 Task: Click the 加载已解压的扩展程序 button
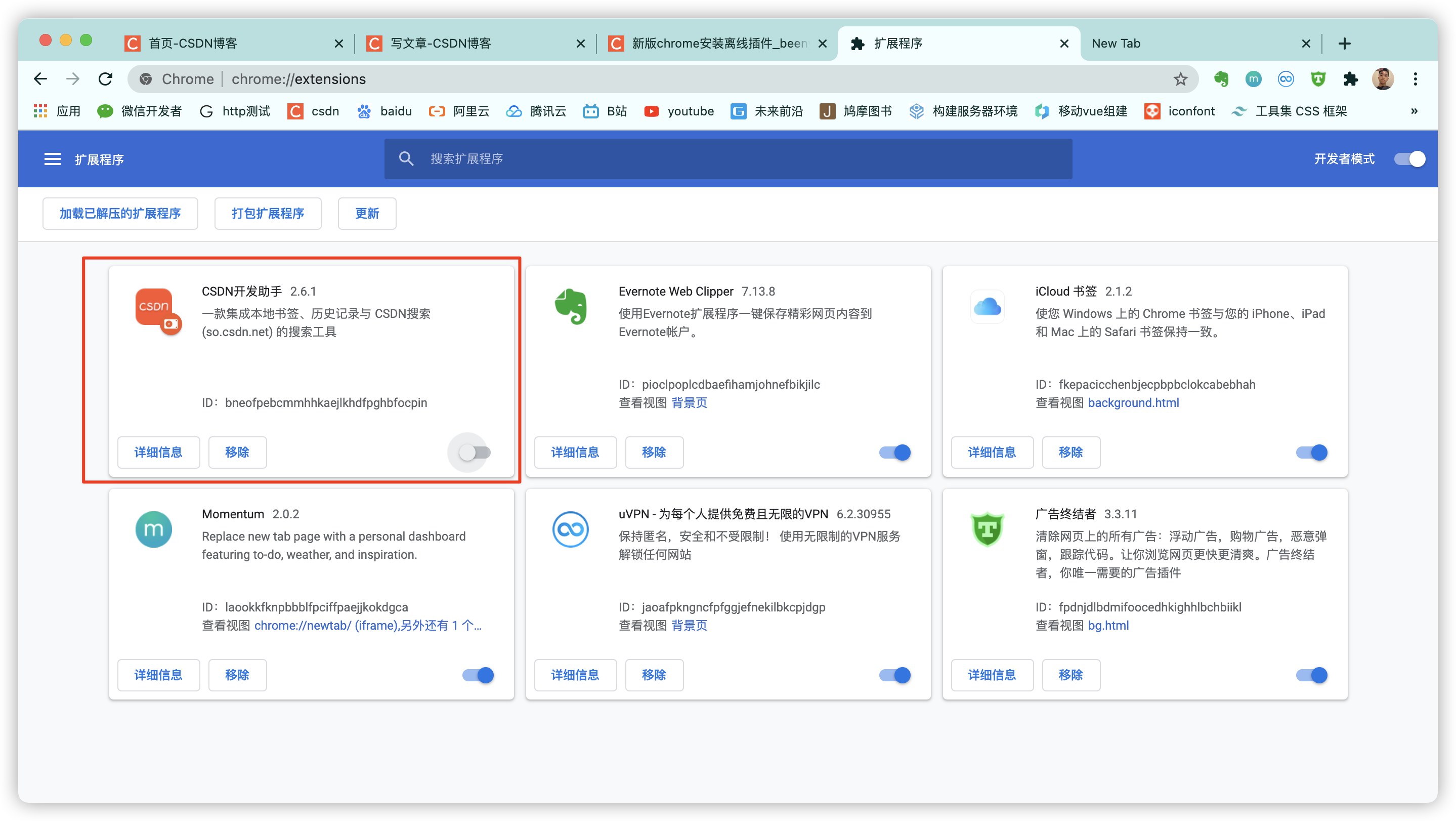(120, 213)
